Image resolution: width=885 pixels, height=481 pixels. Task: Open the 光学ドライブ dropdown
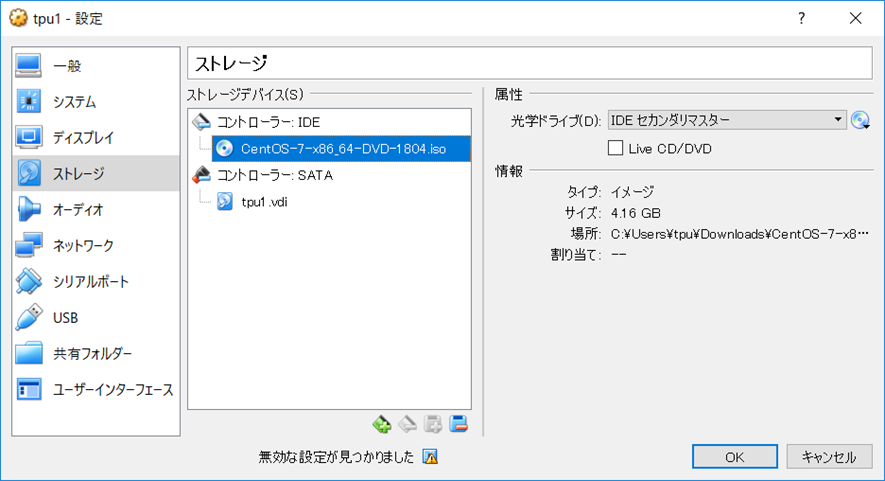(727, 121)
